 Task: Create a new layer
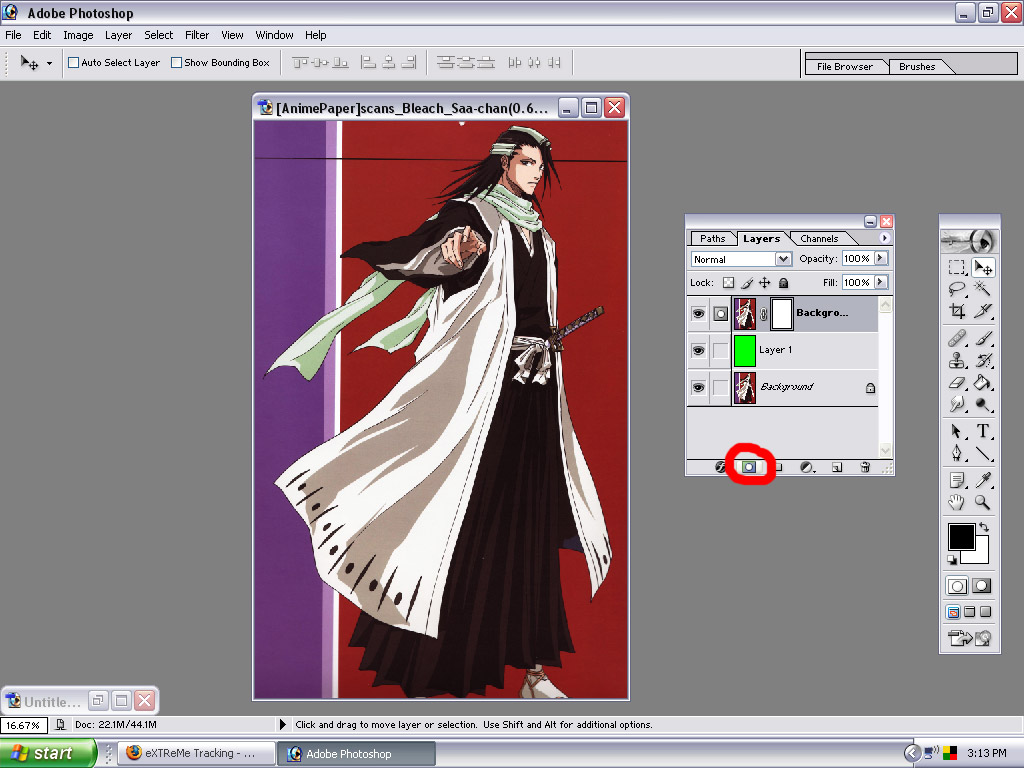(837, 467)
